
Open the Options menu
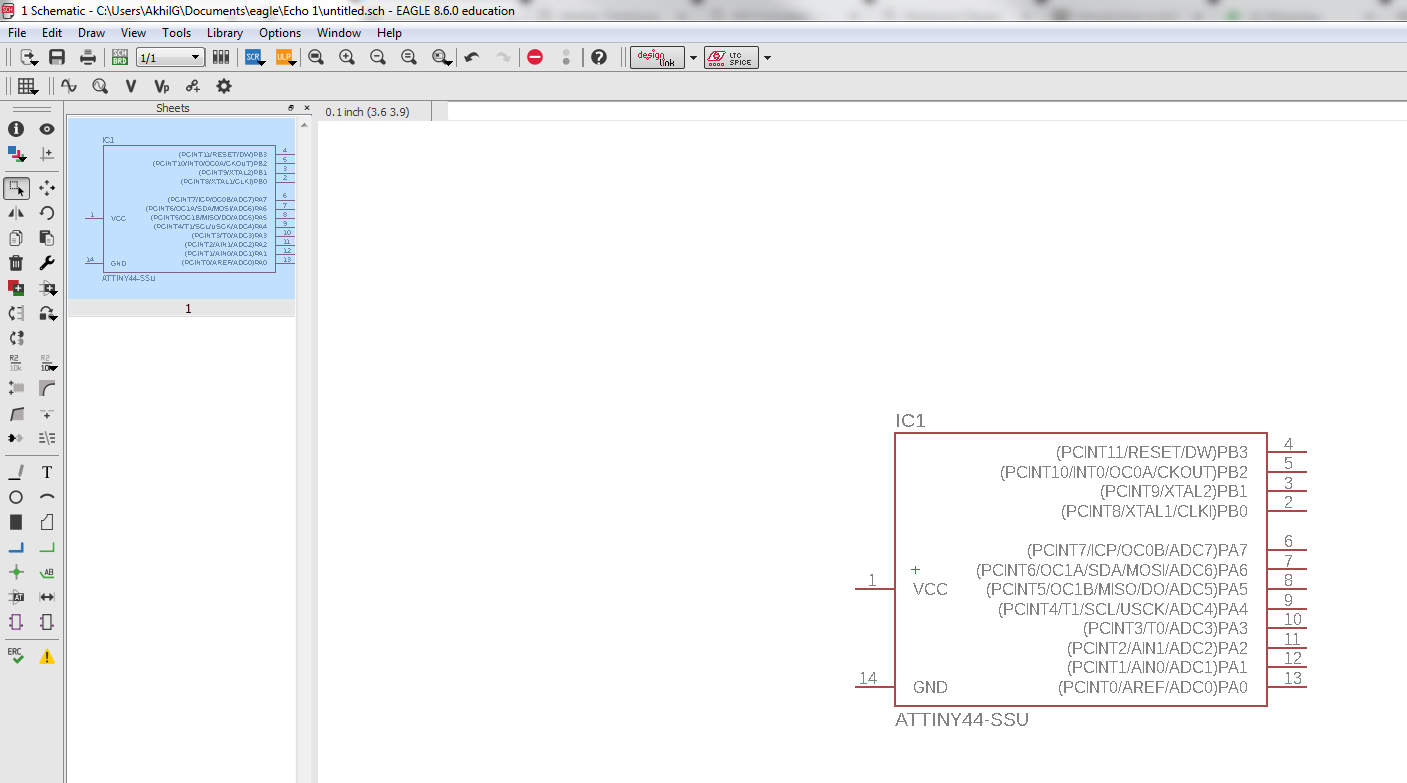pyautogui.click(x=280, y=33)
